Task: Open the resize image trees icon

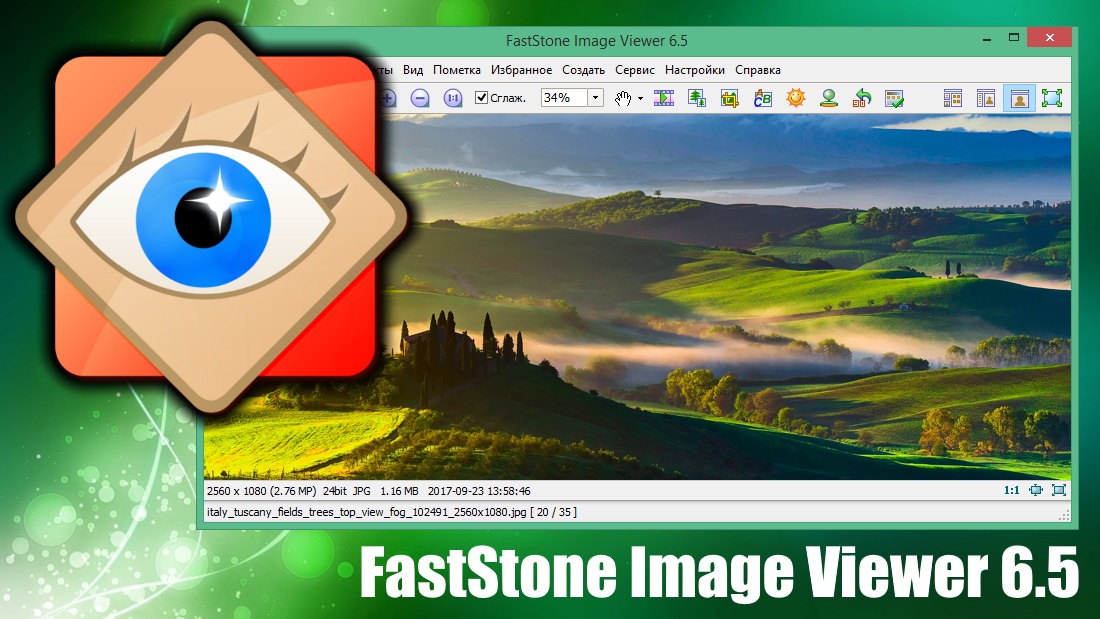Action: [697, 98]
